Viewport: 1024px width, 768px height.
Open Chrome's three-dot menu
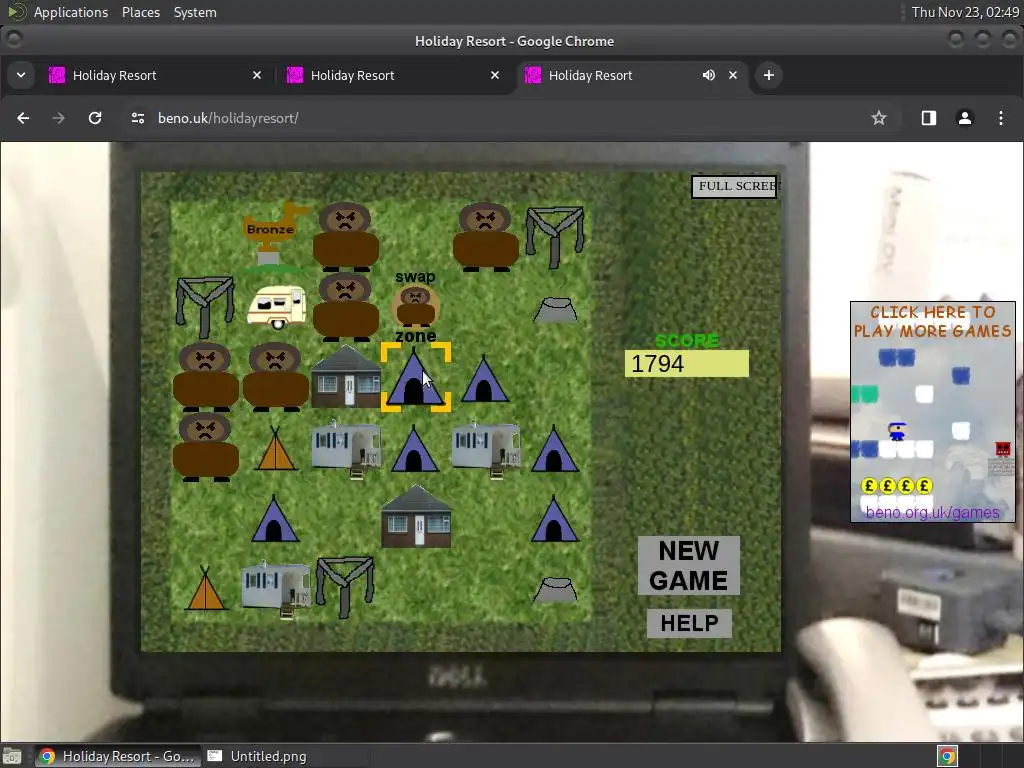(x=1000, y=118)
